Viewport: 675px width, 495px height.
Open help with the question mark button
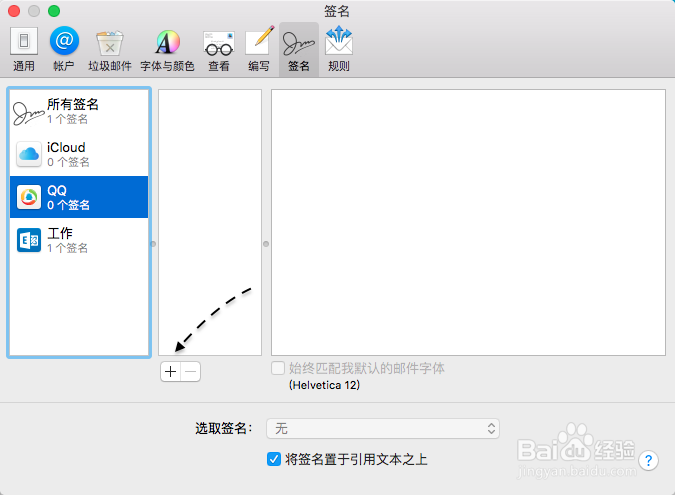click(x=648, y=461)
